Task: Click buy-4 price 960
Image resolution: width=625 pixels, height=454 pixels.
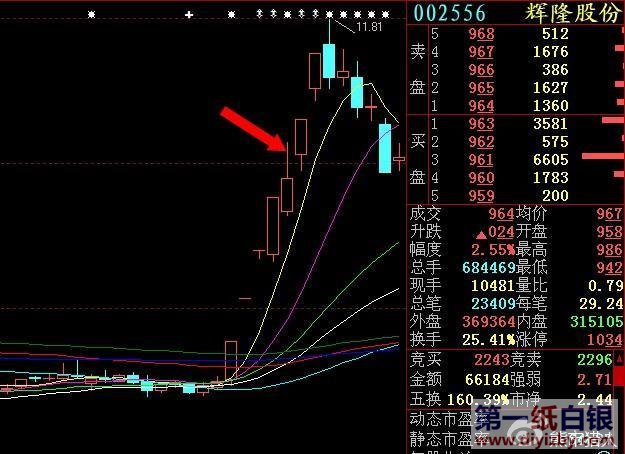Action: click(x=482, y=178)
